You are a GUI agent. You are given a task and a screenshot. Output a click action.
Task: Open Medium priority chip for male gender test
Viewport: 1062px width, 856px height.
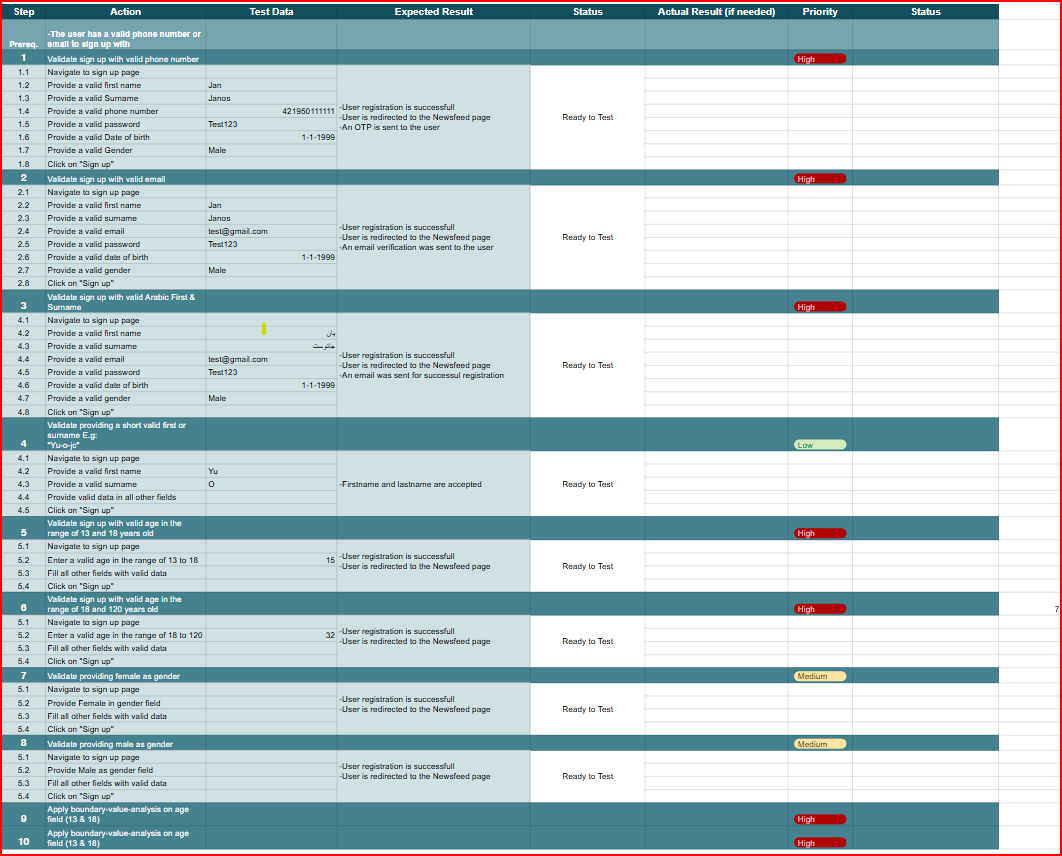[819, 744]
